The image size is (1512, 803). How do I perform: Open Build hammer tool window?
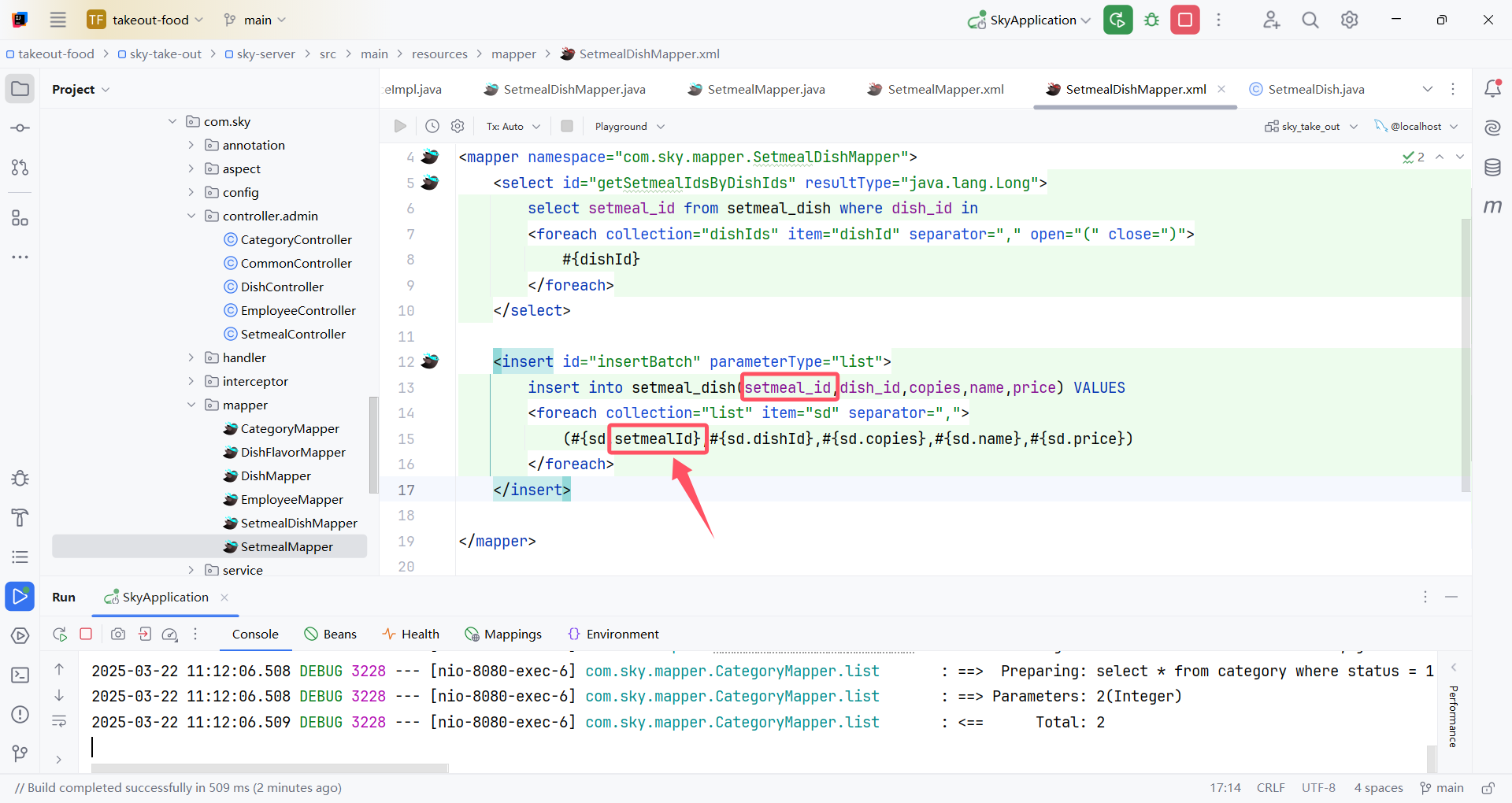(x=20, y=517)
